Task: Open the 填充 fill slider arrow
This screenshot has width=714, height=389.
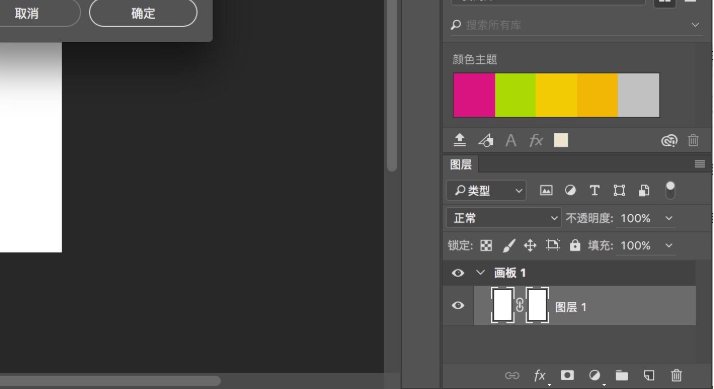Action: (668, 246)
